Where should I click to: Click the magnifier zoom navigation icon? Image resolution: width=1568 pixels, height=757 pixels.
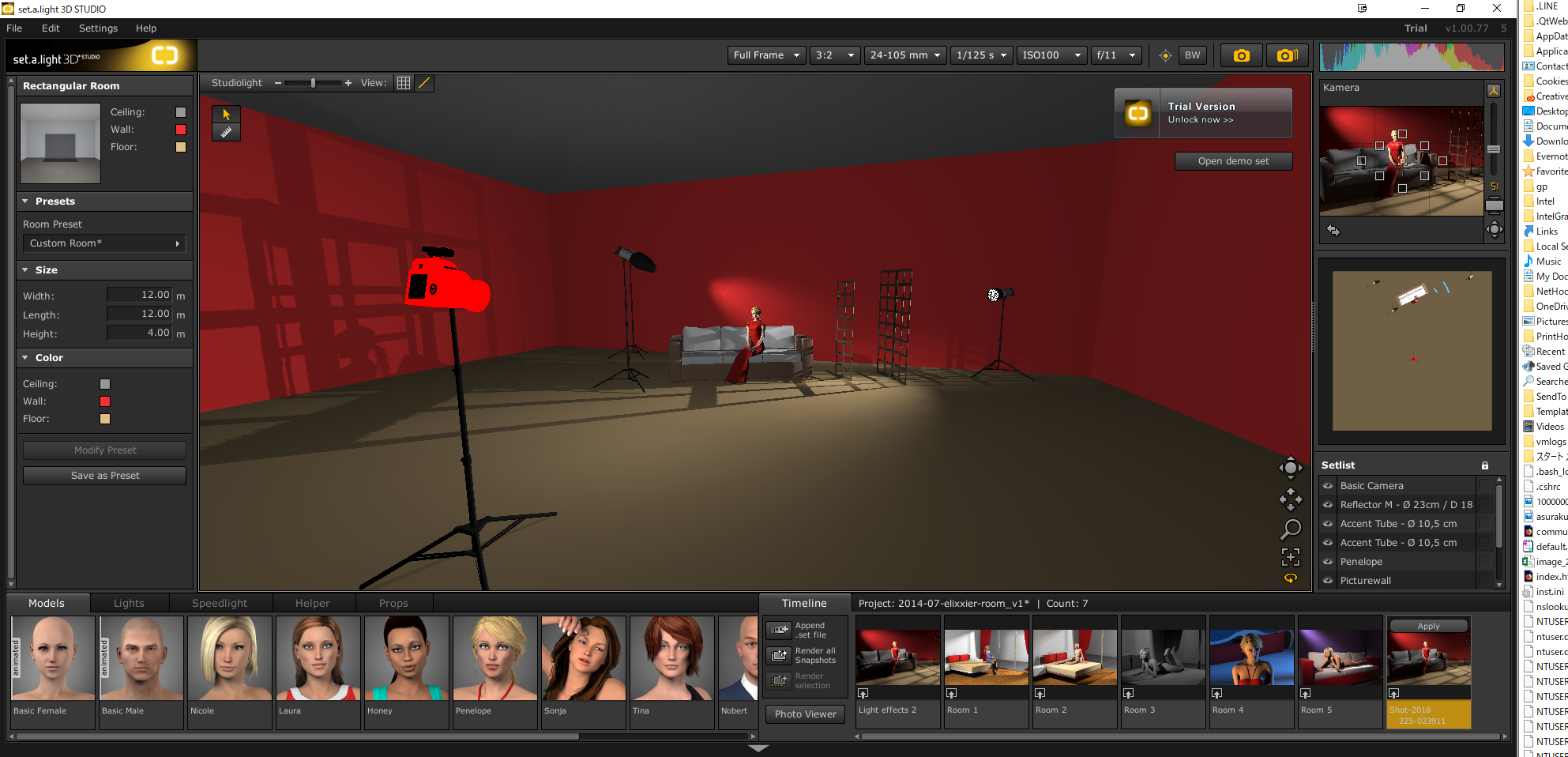(x=1290, y=529)
